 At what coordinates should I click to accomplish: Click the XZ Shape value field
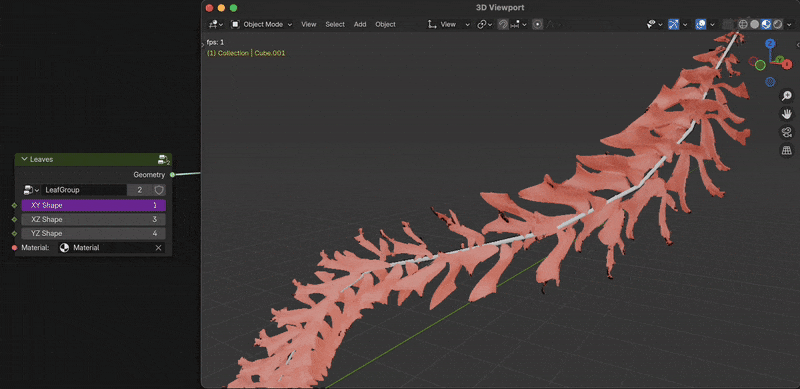pyautogui.click(x=93, y=220)
